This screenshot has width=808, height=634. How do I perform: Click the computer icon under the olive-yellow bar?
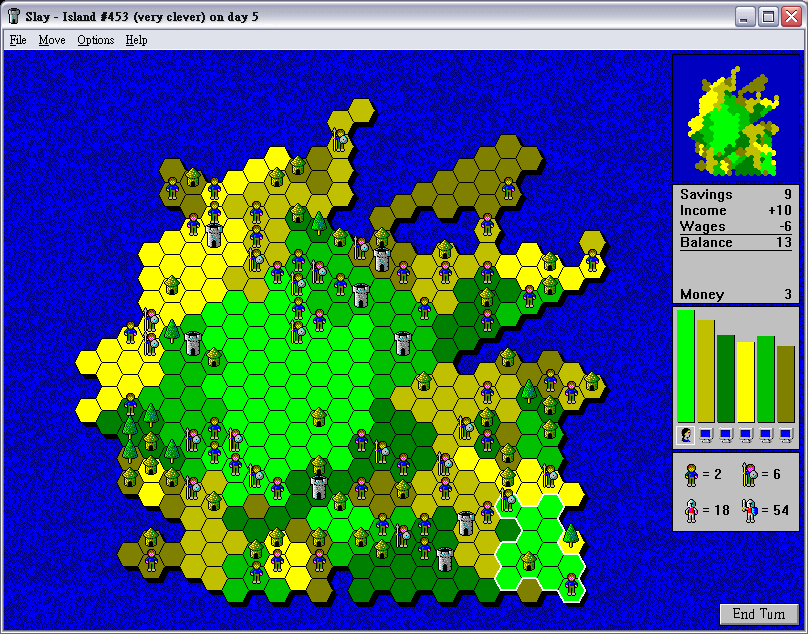pyautogui.click(x=706, y=436)
